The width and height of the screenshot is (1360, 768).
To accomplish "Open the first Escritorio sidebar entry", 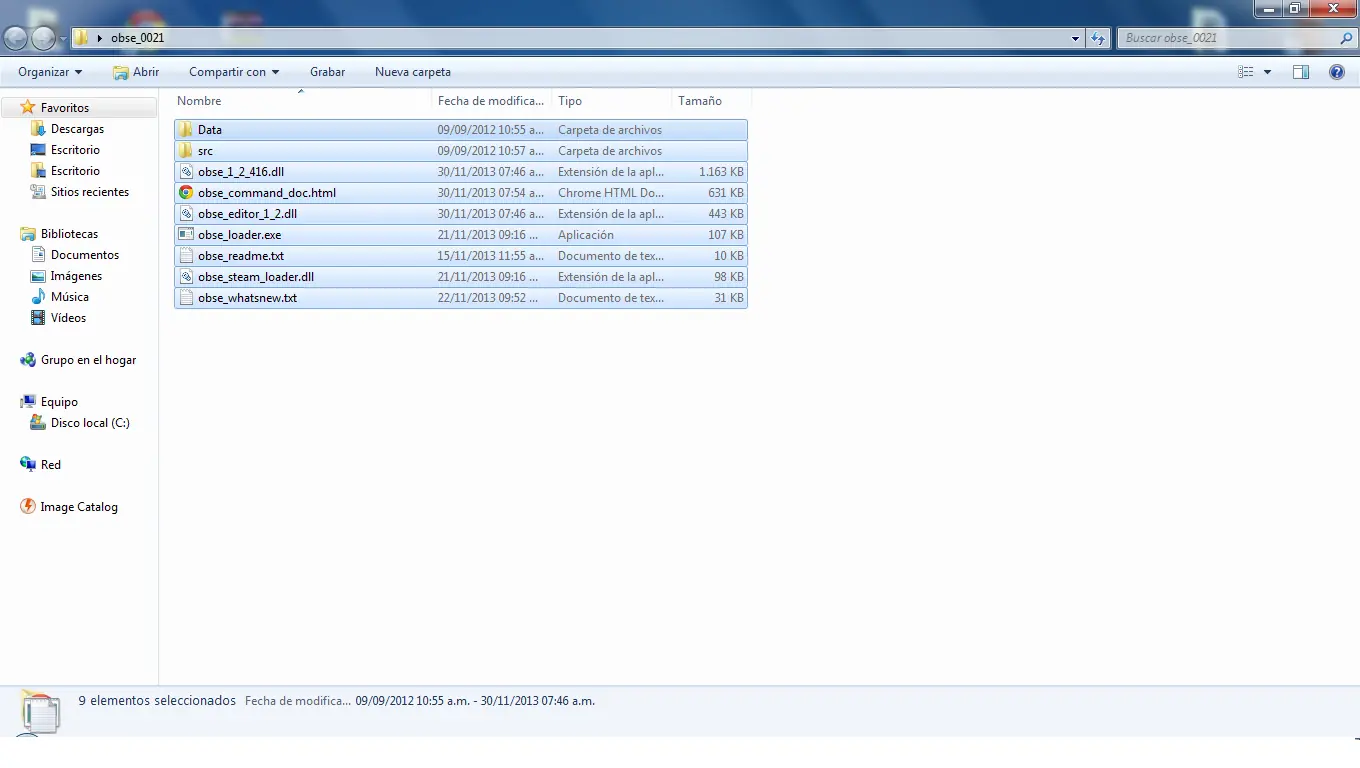I will point(75,150).
